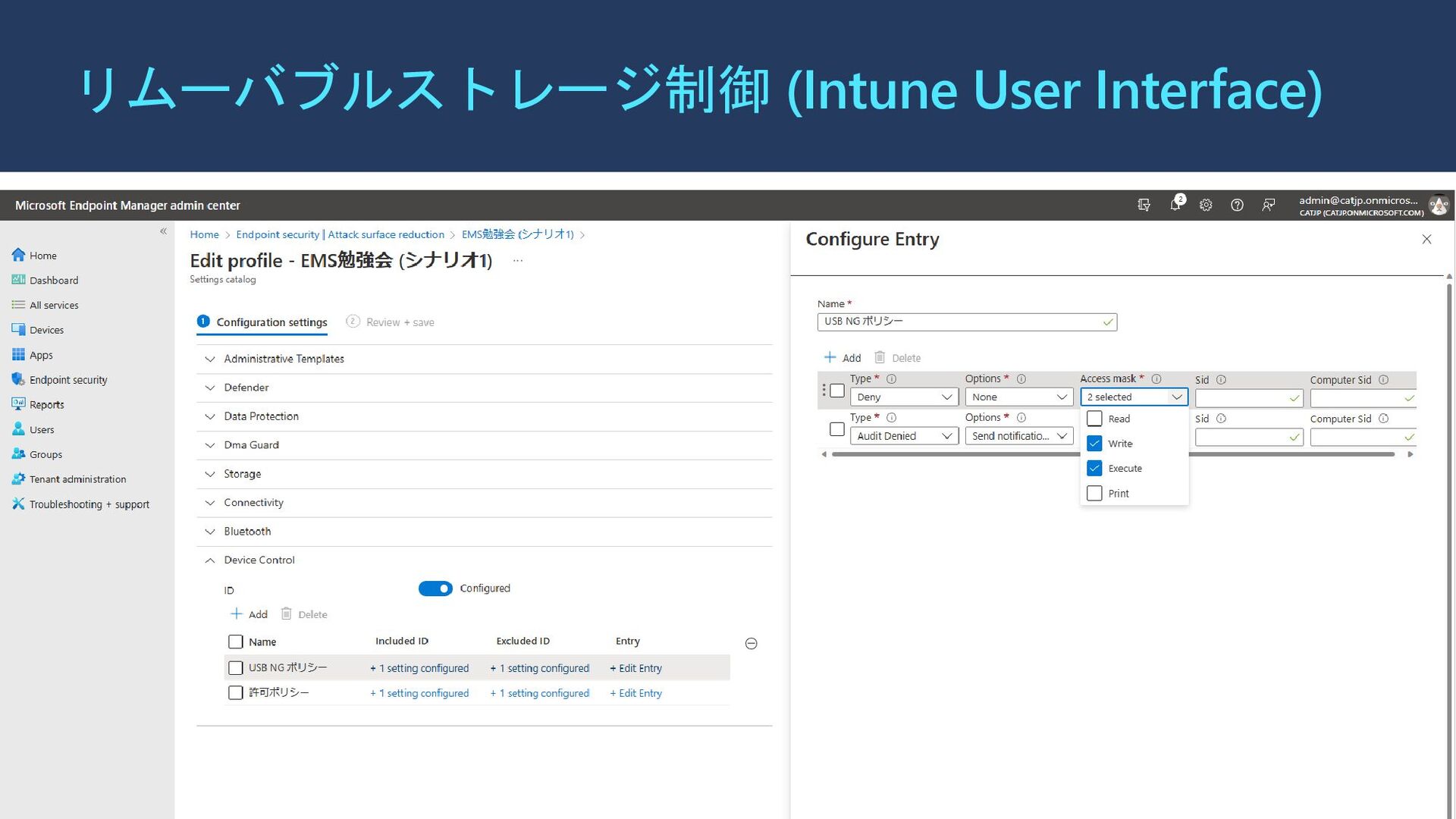
Task: Select the Audit Denied entry row checkbox
Action: pyautogui.click(x=837, y=429)
